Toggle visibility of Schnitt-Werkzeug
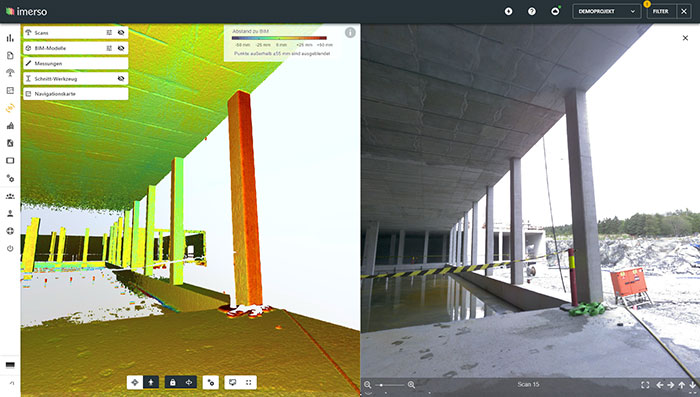 (x=121, y=79)
